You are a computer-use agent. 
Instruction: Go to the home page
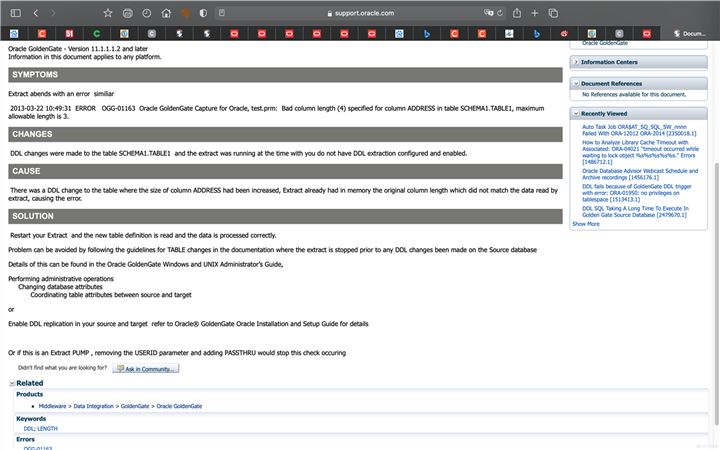point(166,13)
